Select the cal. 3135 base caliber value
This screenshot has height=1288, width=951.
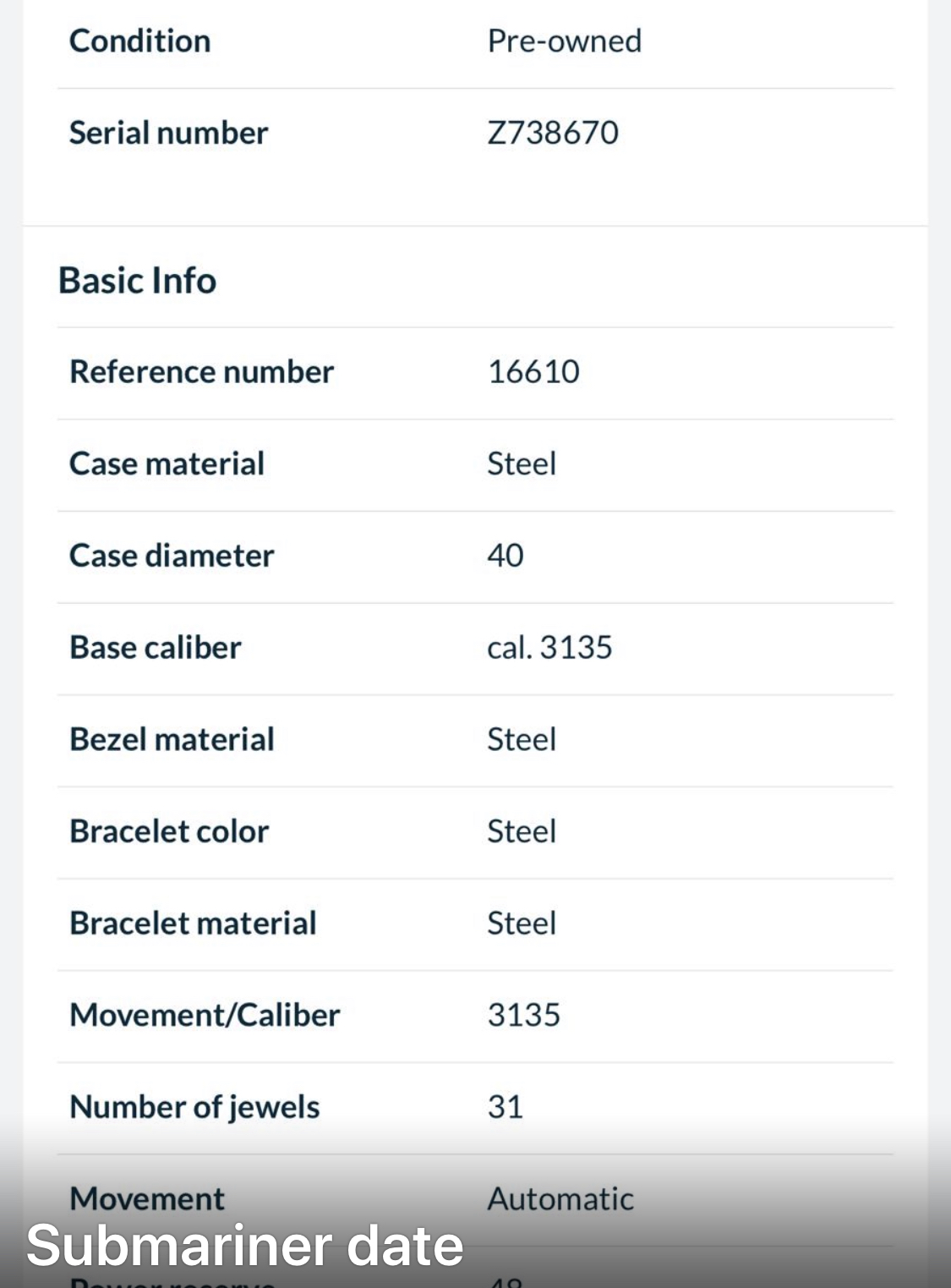pyautogui.click(x=549, y=648)
